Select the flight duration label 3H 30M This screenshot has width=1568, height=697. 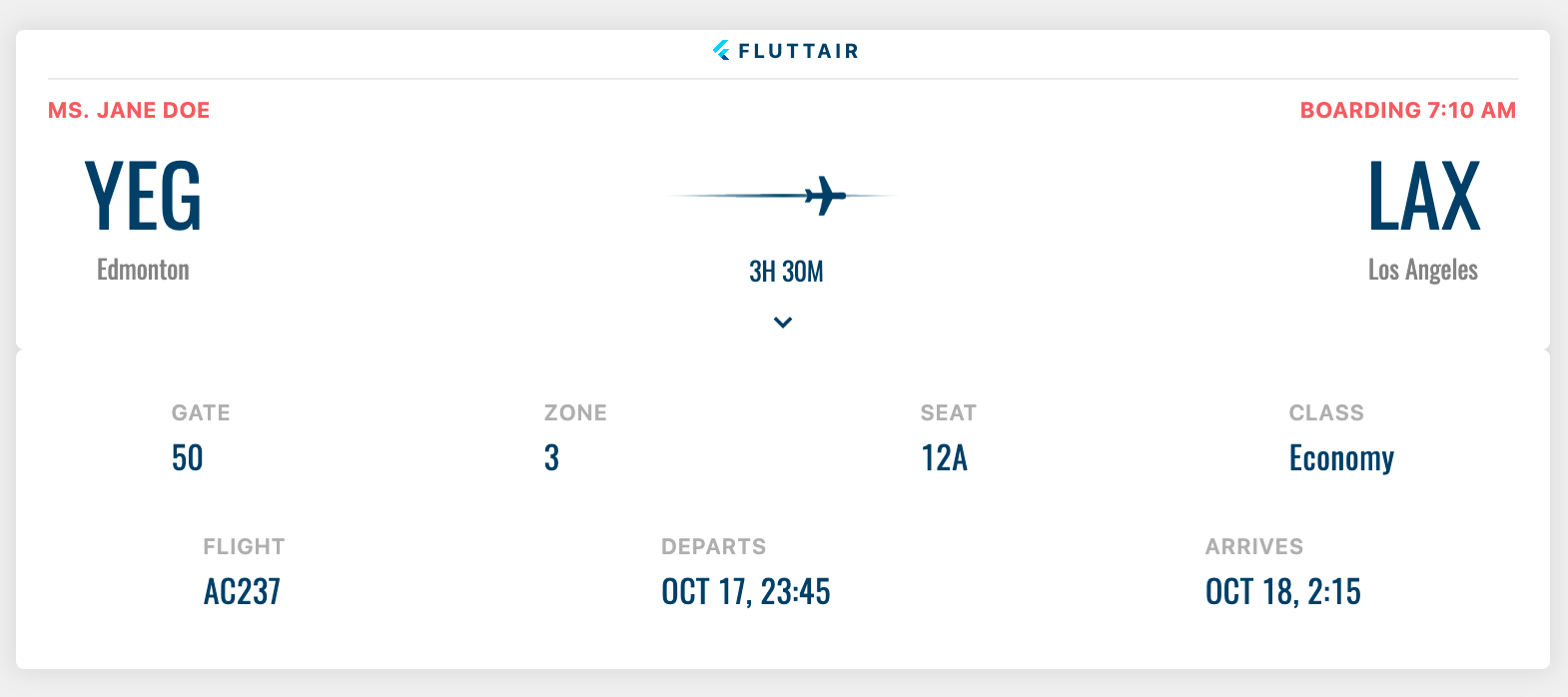point(785,270)
